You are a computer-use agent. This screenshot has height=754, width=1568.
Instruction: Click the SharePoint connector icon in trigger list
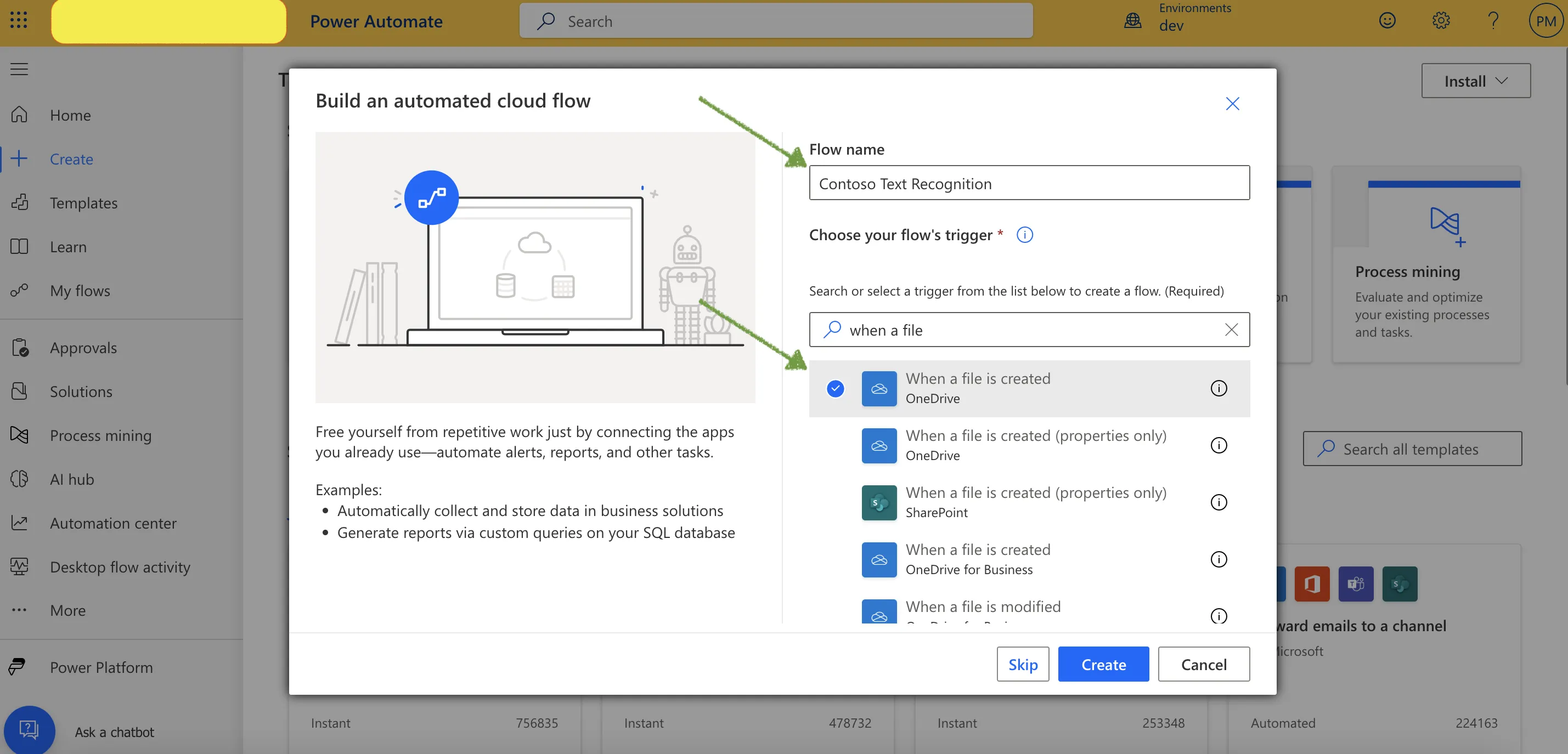(x=879, y=503)
